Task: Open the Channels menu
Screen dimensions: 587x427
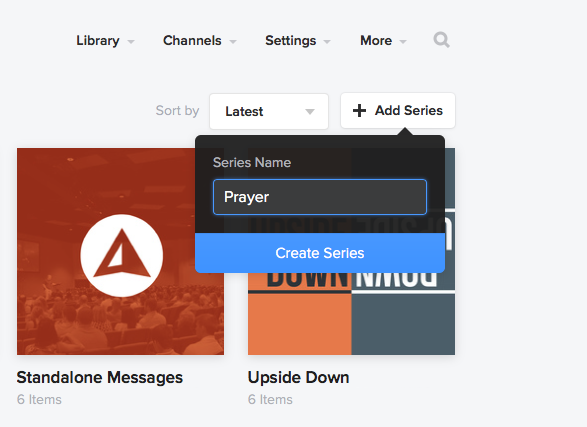Action: click(200, 40)
